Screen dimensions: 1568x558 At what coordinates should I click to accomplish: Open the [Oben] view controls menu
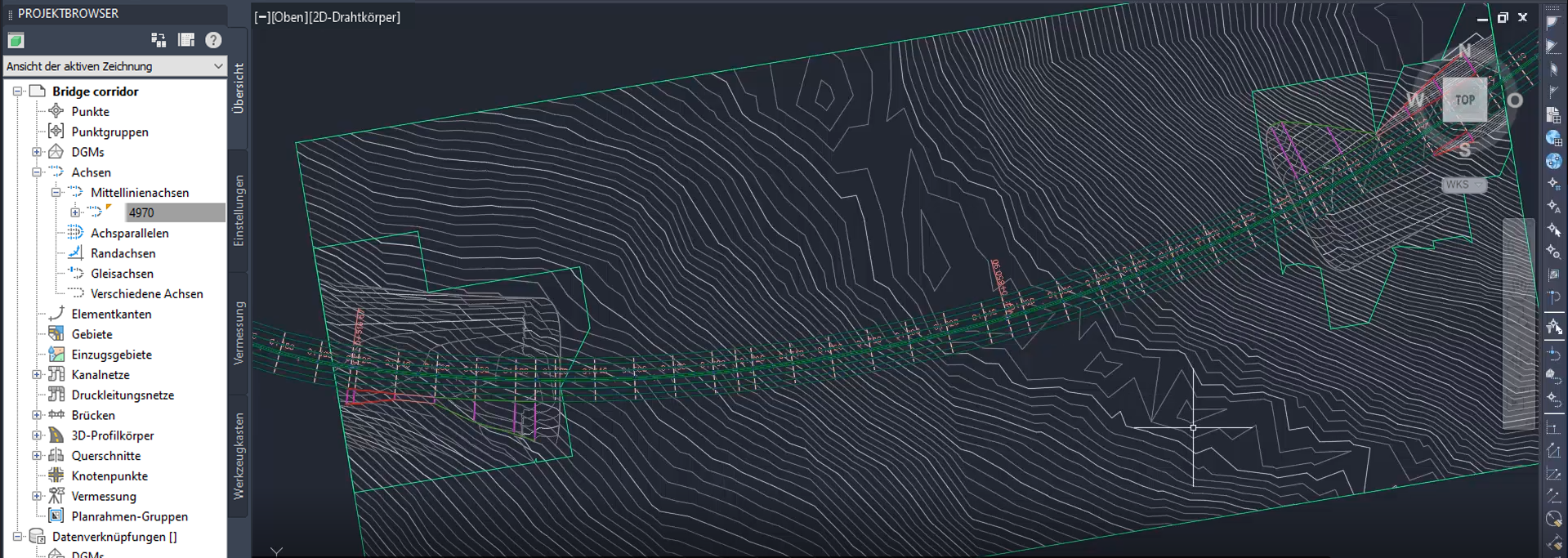tap(288, 17)
